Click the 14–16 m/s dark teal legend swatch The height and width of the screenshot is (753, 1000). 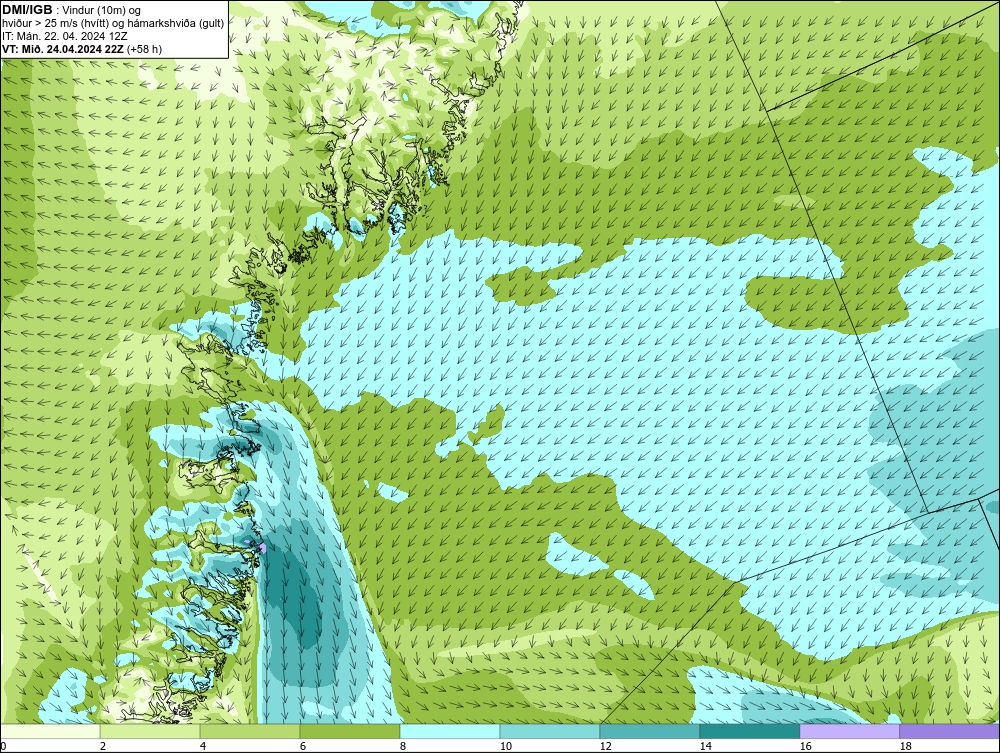749,731
